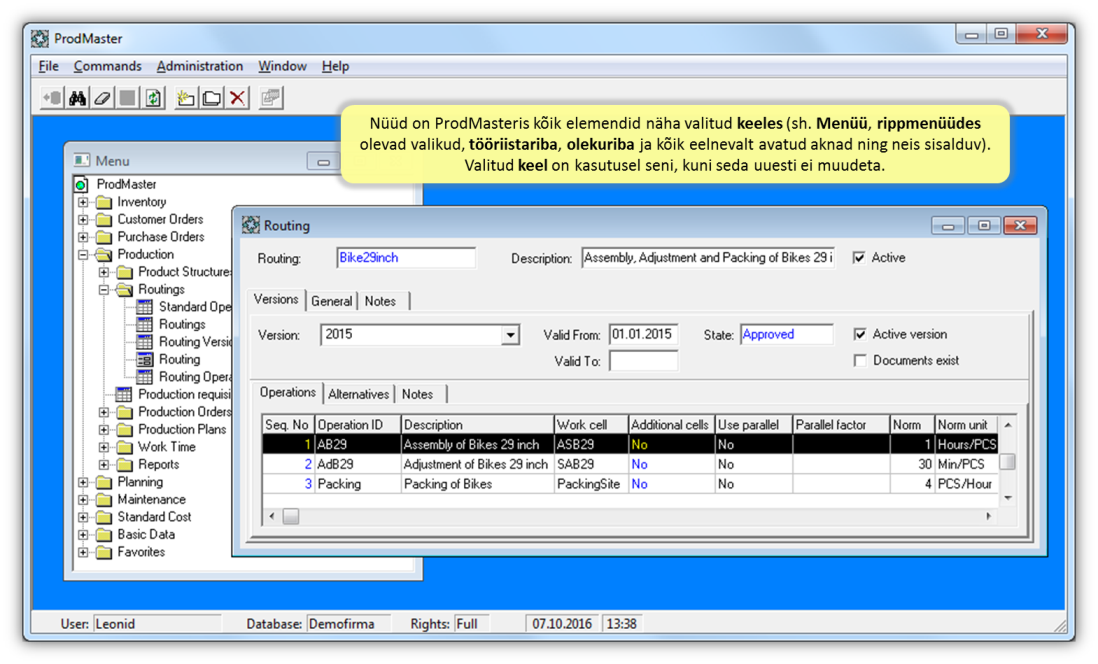Viewport: 1098px width, 664px height.
Task: Click the grey square toolbar icon
Action: [127, 98]
